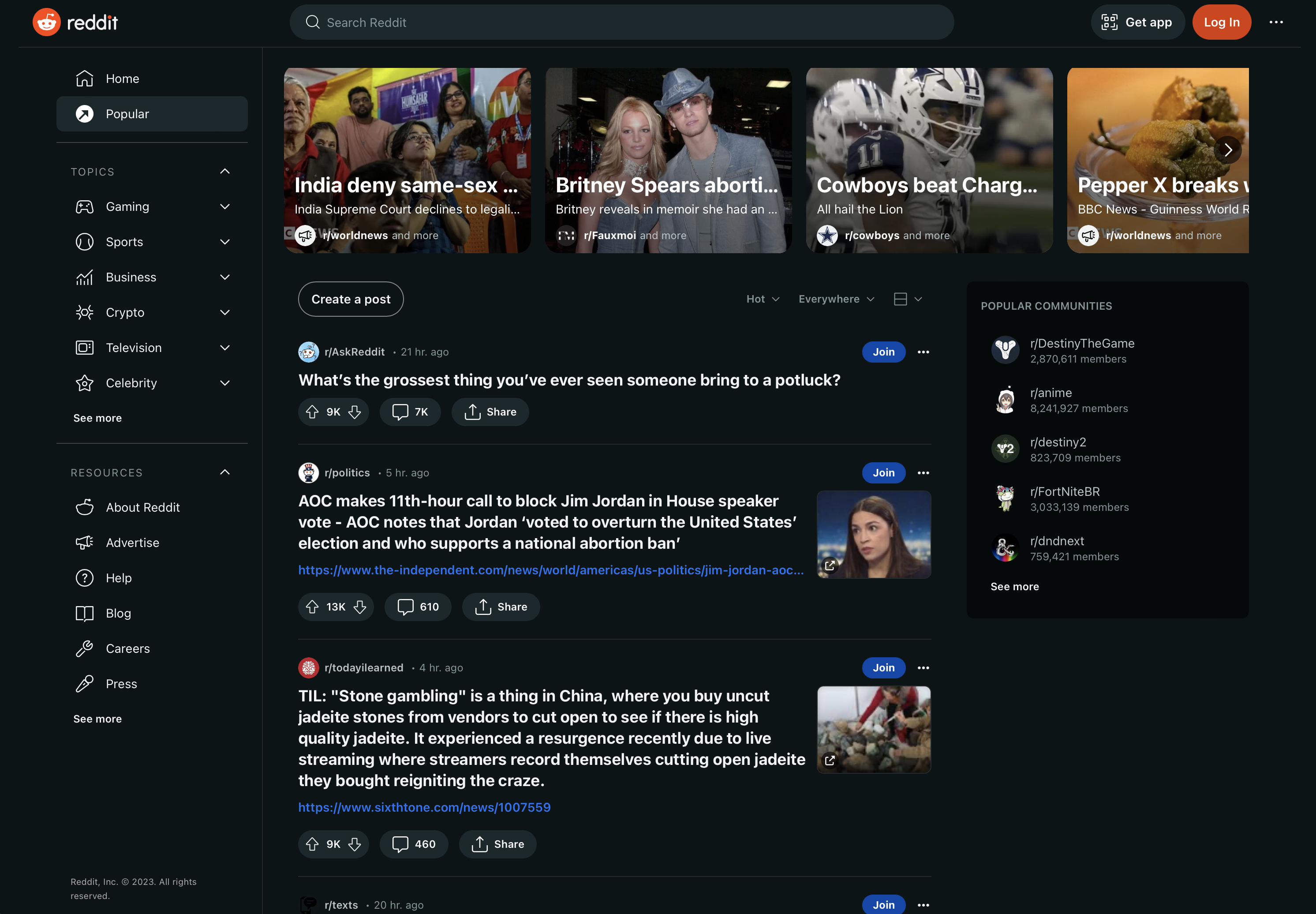Open the Everywhere location dropdown
This screenshot has height=914, width=1316.
coord(836,299)
